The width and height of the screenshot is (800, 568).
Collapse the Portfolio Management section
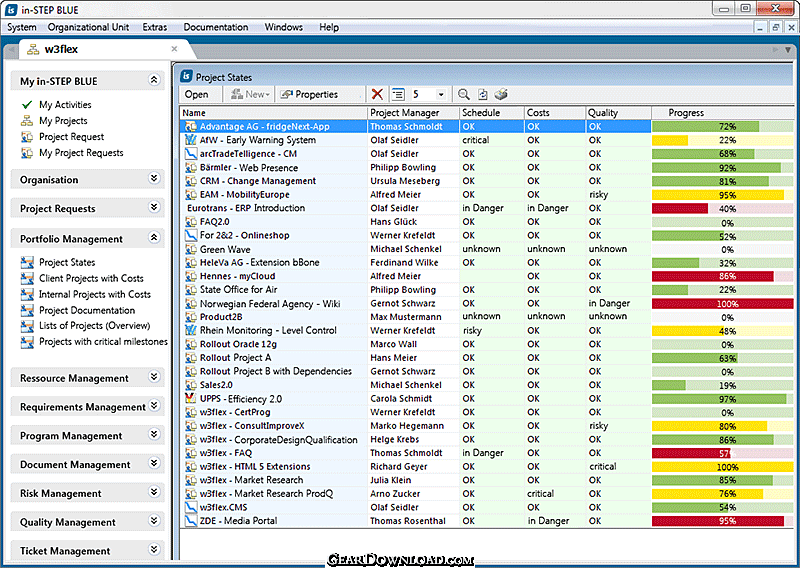coord(154,237)
